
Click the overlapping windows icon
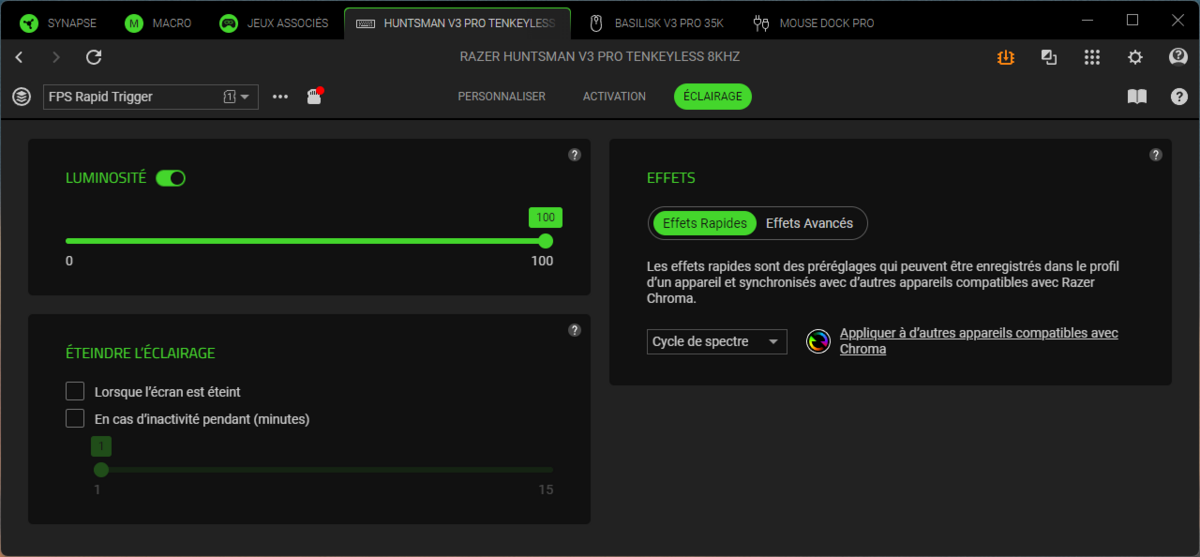(x=1049, y=57)
